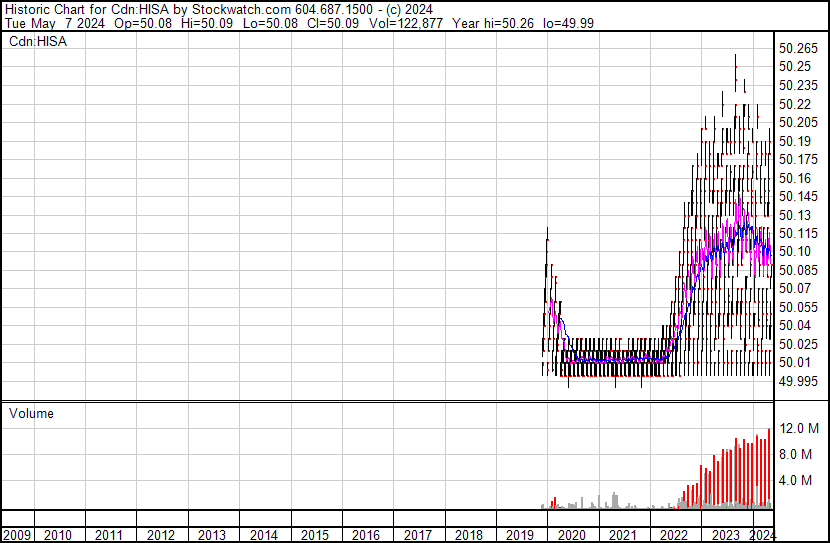Click the 50.19 price axis label
The height and width of the screenshot is (543, 830).
pos(795,141)
